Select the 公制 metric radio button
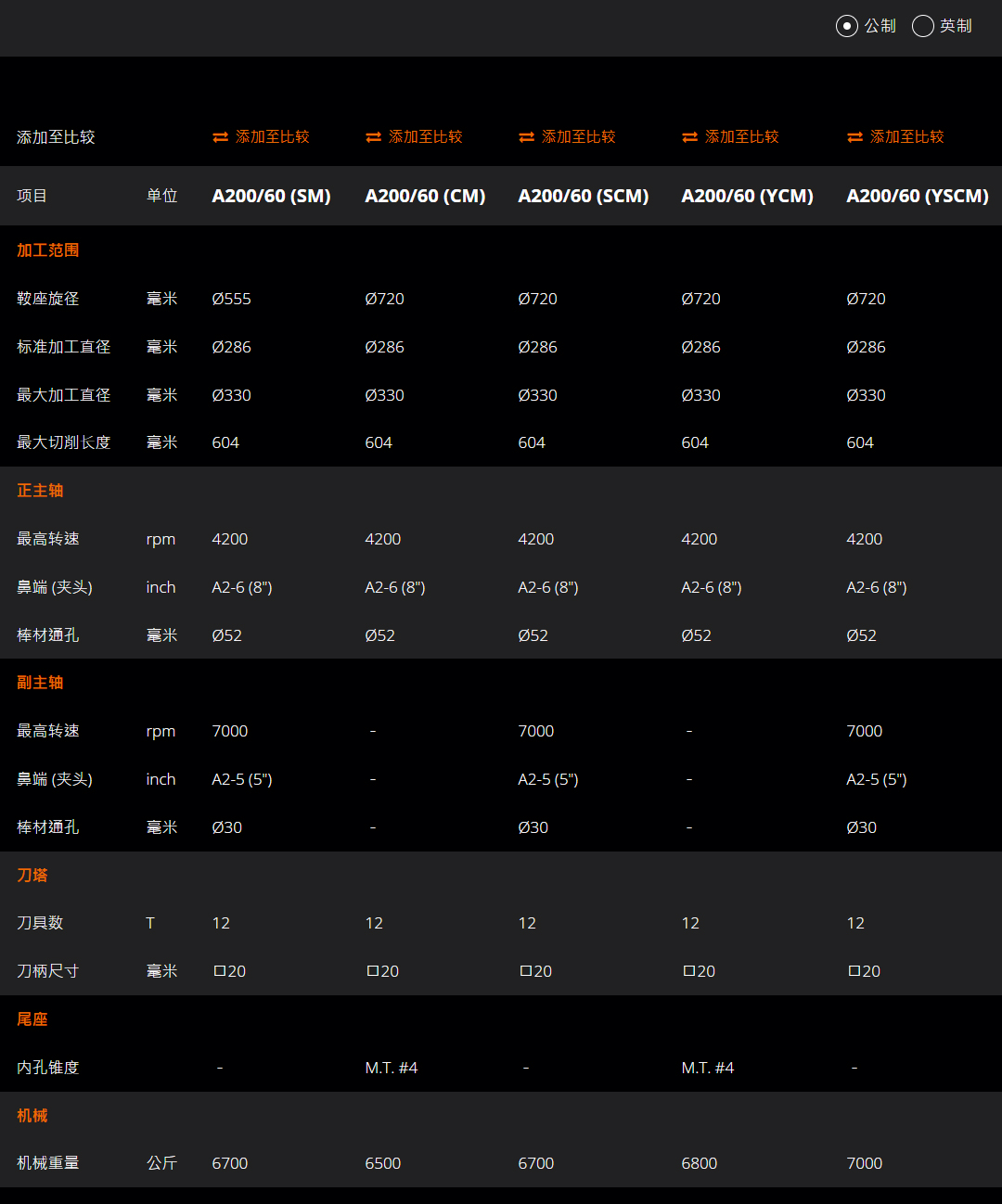Viewport: 1002px width, 1204px height. point(846,26)
